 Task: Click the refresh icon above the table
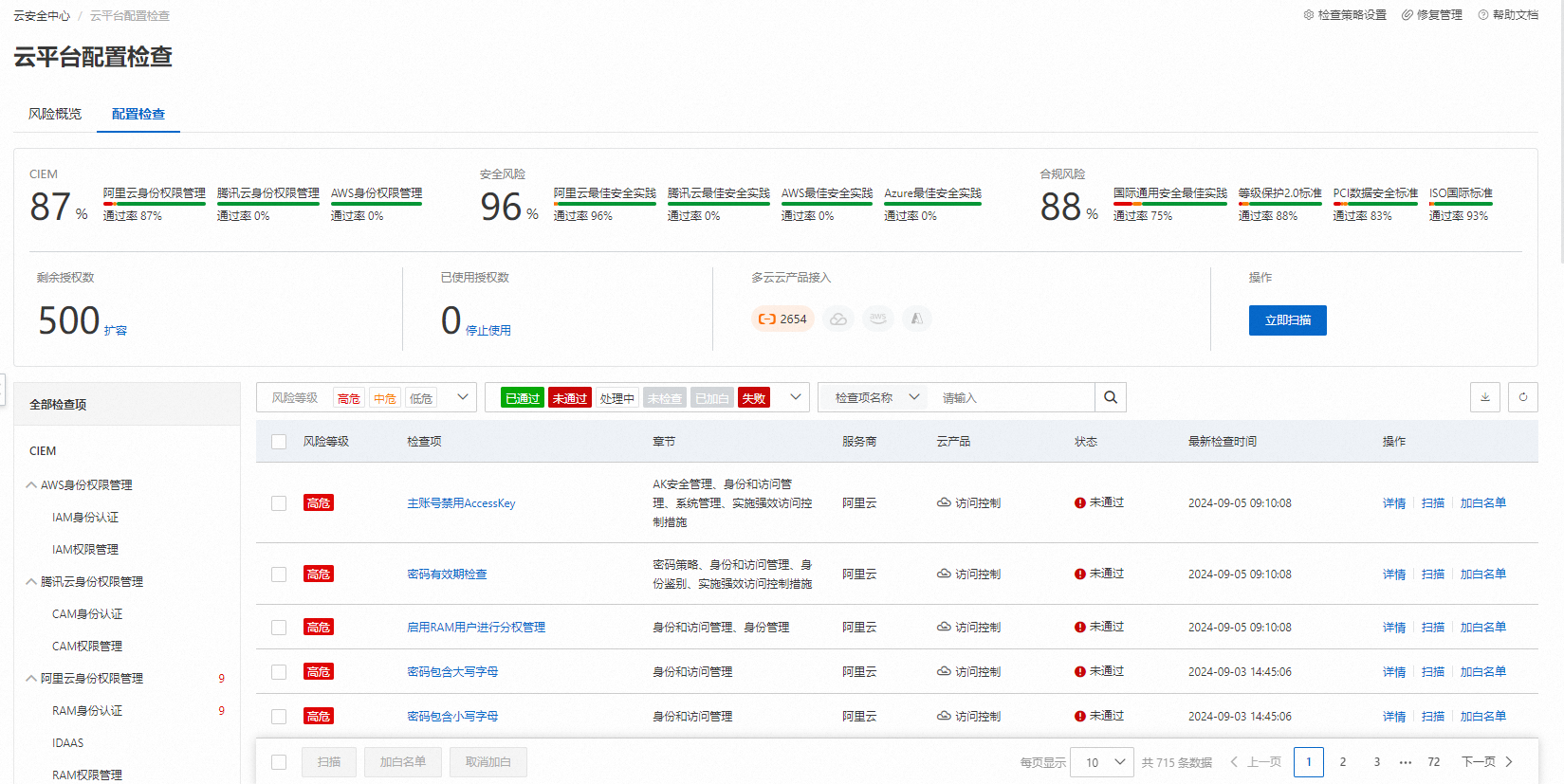point(1522,397)
